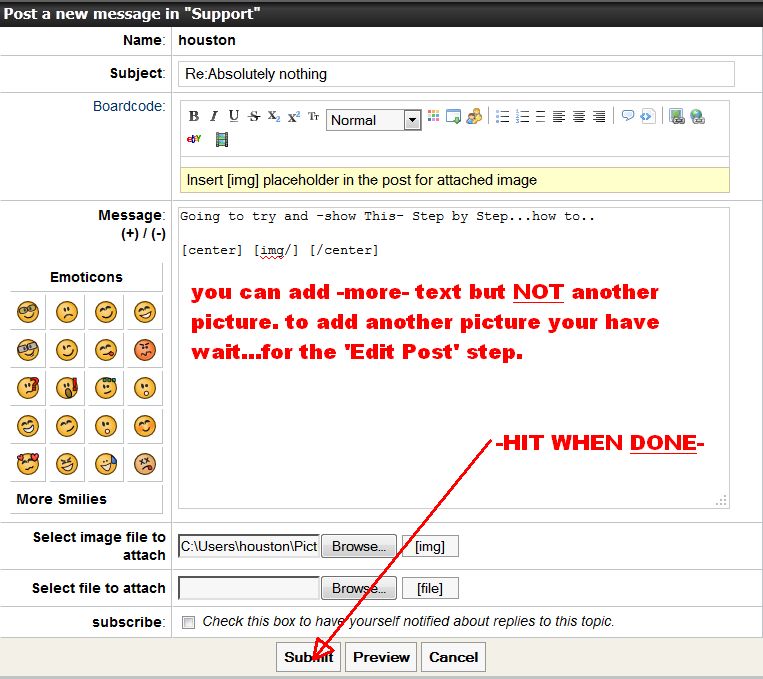
Task: Insert a quote using the speech bubble icon
Action: [627, 117]
